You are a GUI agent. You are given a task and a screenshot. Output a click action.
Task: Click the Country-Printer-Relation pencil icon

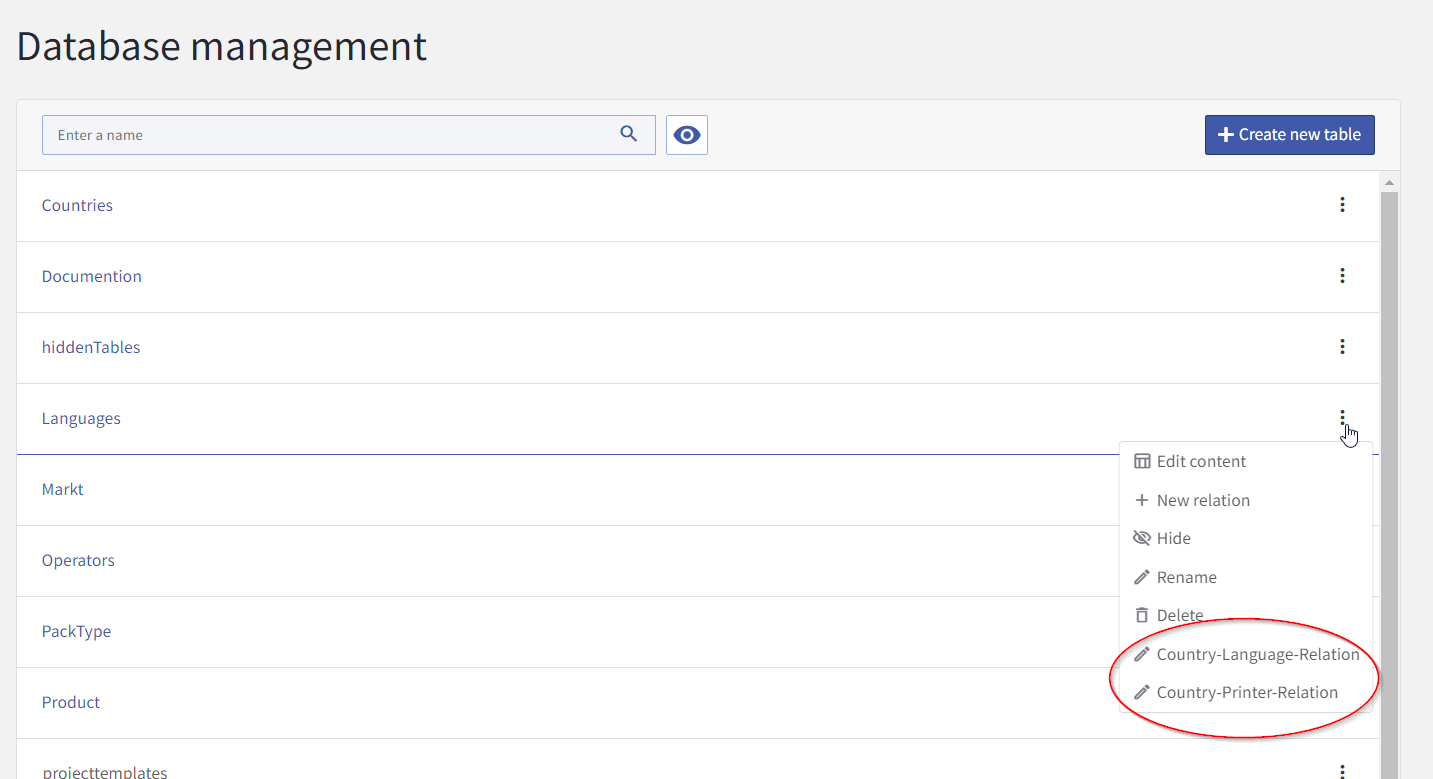(x=1142, y=692)
